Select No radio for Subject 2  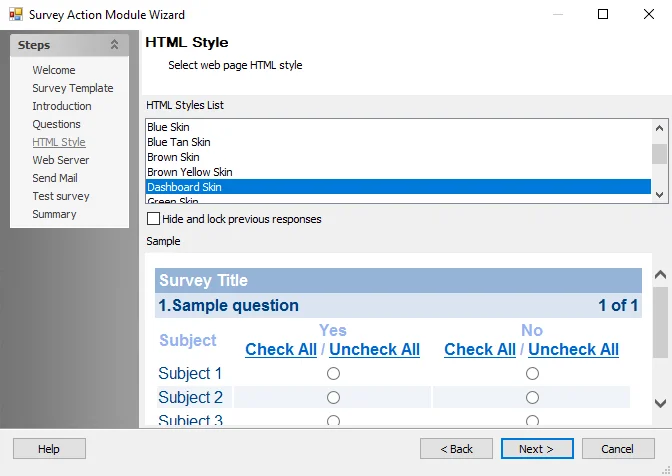click(x=532, y=398)
